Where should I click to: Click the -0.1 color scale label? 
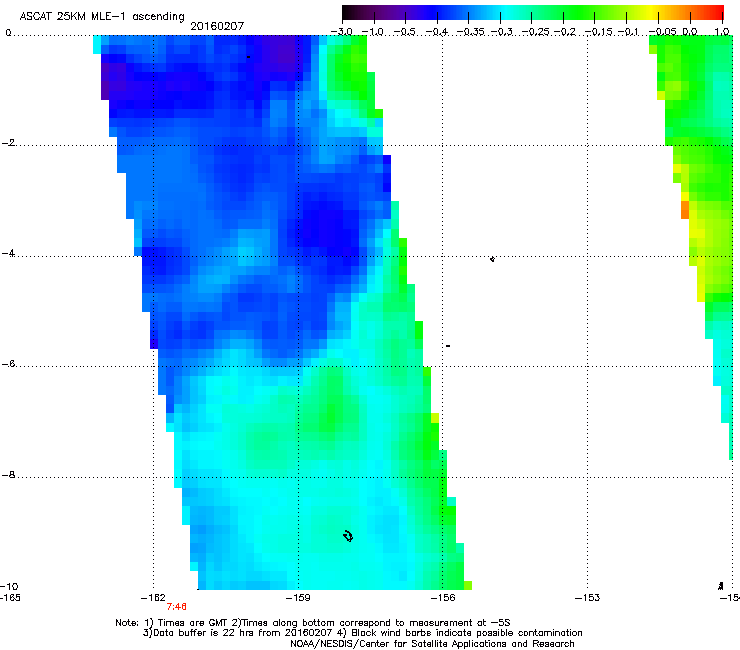pyautogui.click(x=628, y=32)
